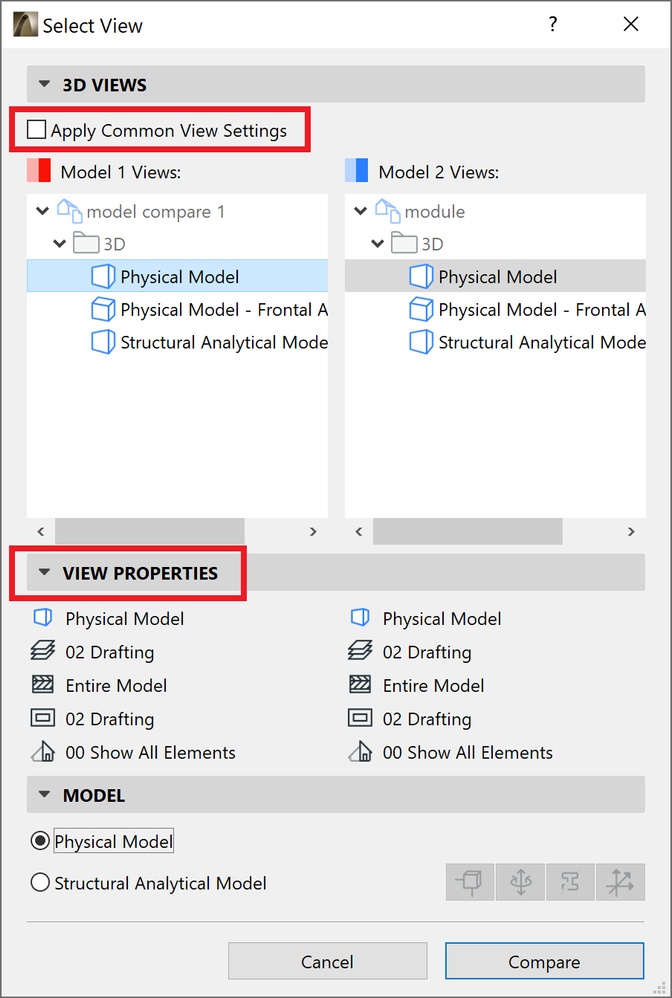
Task: Collapse the MODEL section
Action: coord(44,796)
